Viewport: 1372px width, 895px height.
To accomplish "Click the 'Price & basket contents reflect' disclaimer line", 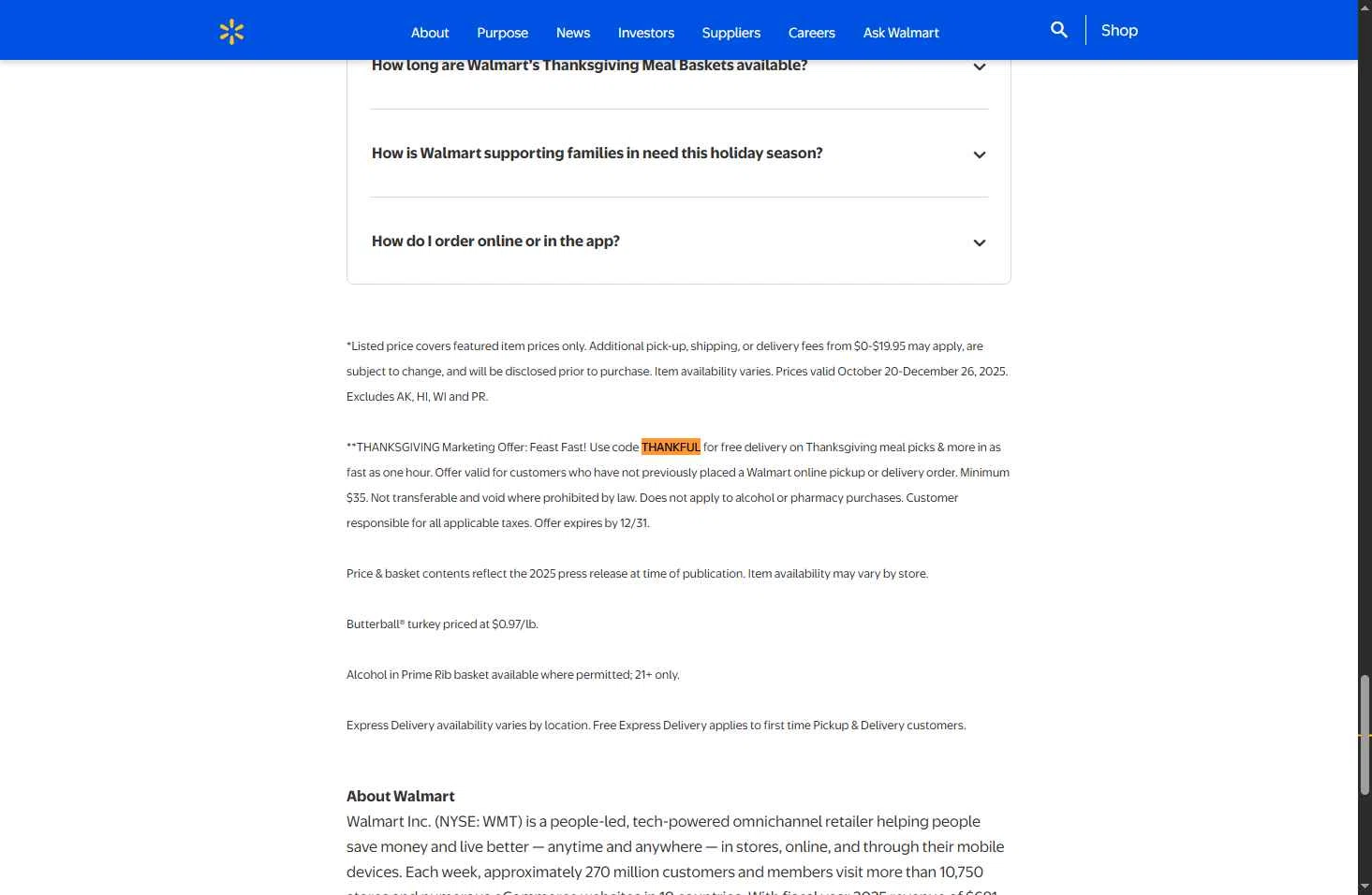I will 637,573.
